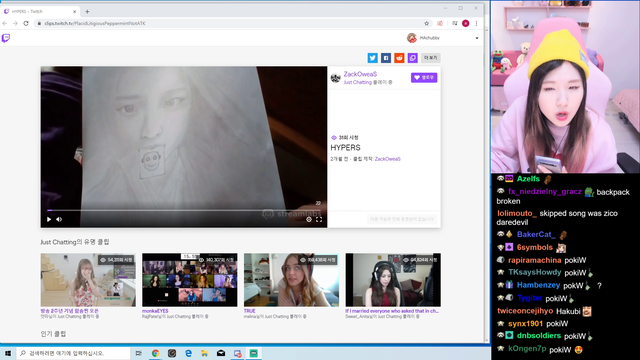
Task: Open the Chrome three-dot menu
Action: point(476,23)
